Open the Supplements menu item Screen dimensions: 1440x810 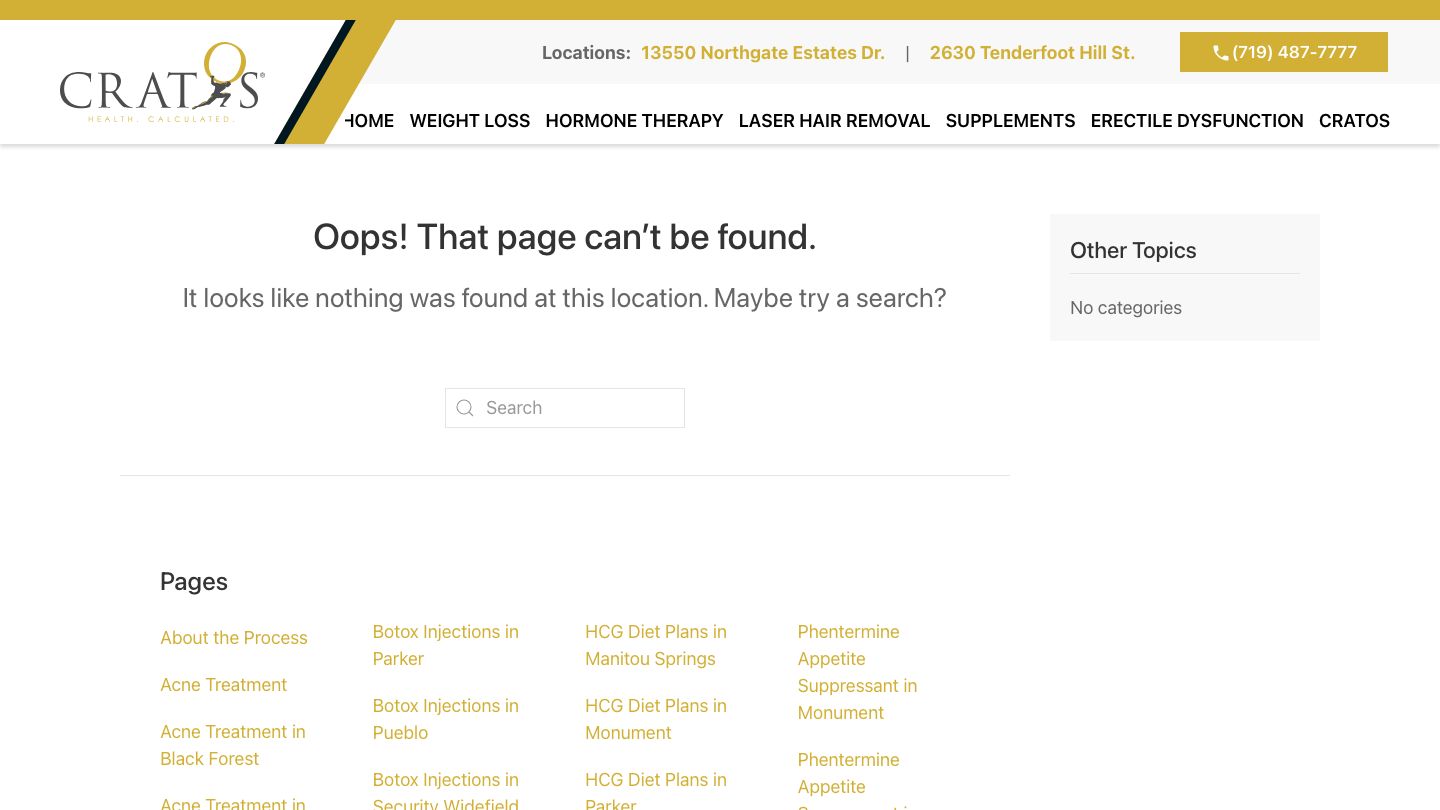[1010, 121]
